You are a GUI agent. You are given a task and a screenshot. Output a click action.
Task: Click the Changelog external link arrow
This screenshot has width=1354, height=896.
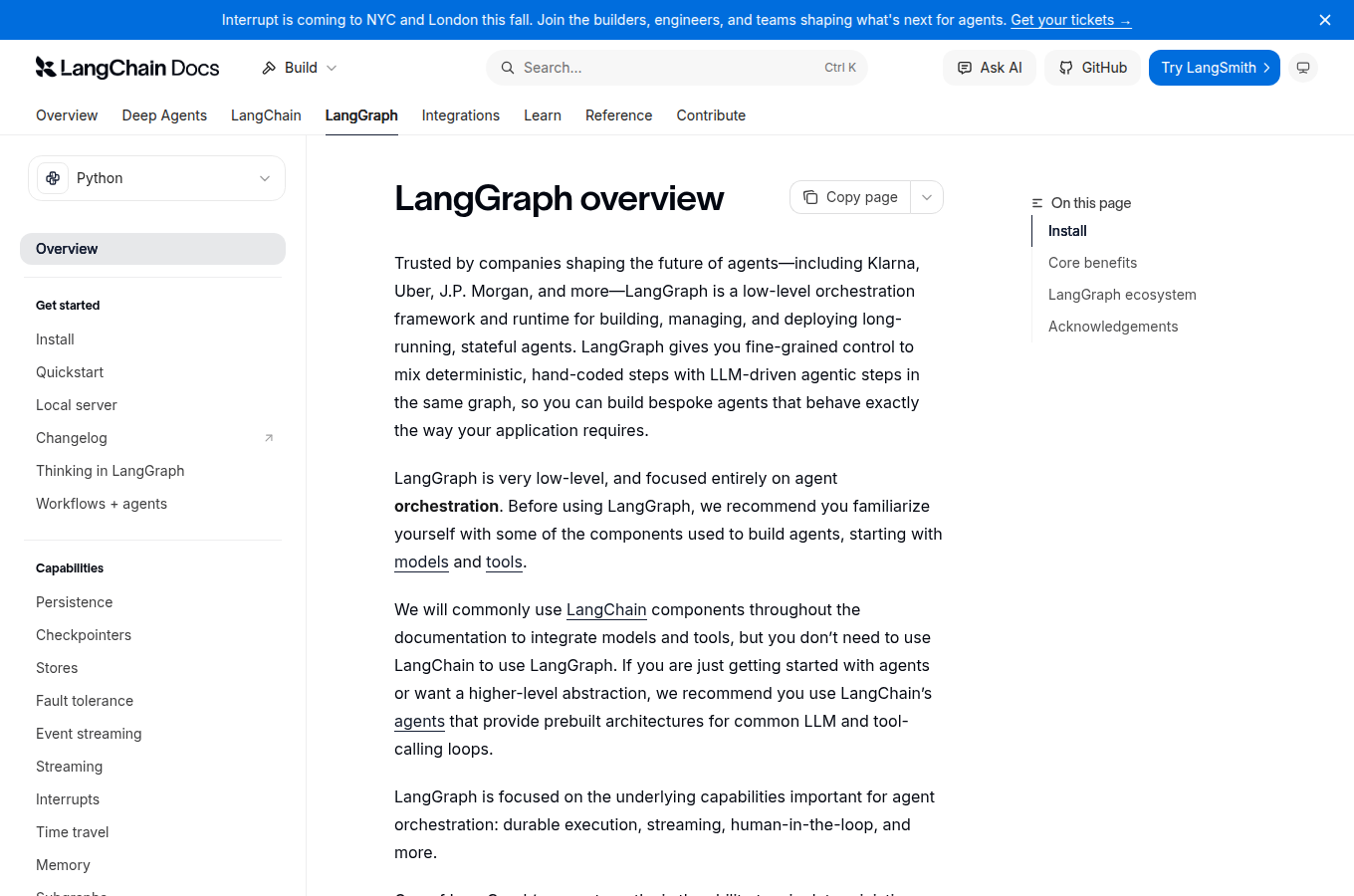[269, 438]
